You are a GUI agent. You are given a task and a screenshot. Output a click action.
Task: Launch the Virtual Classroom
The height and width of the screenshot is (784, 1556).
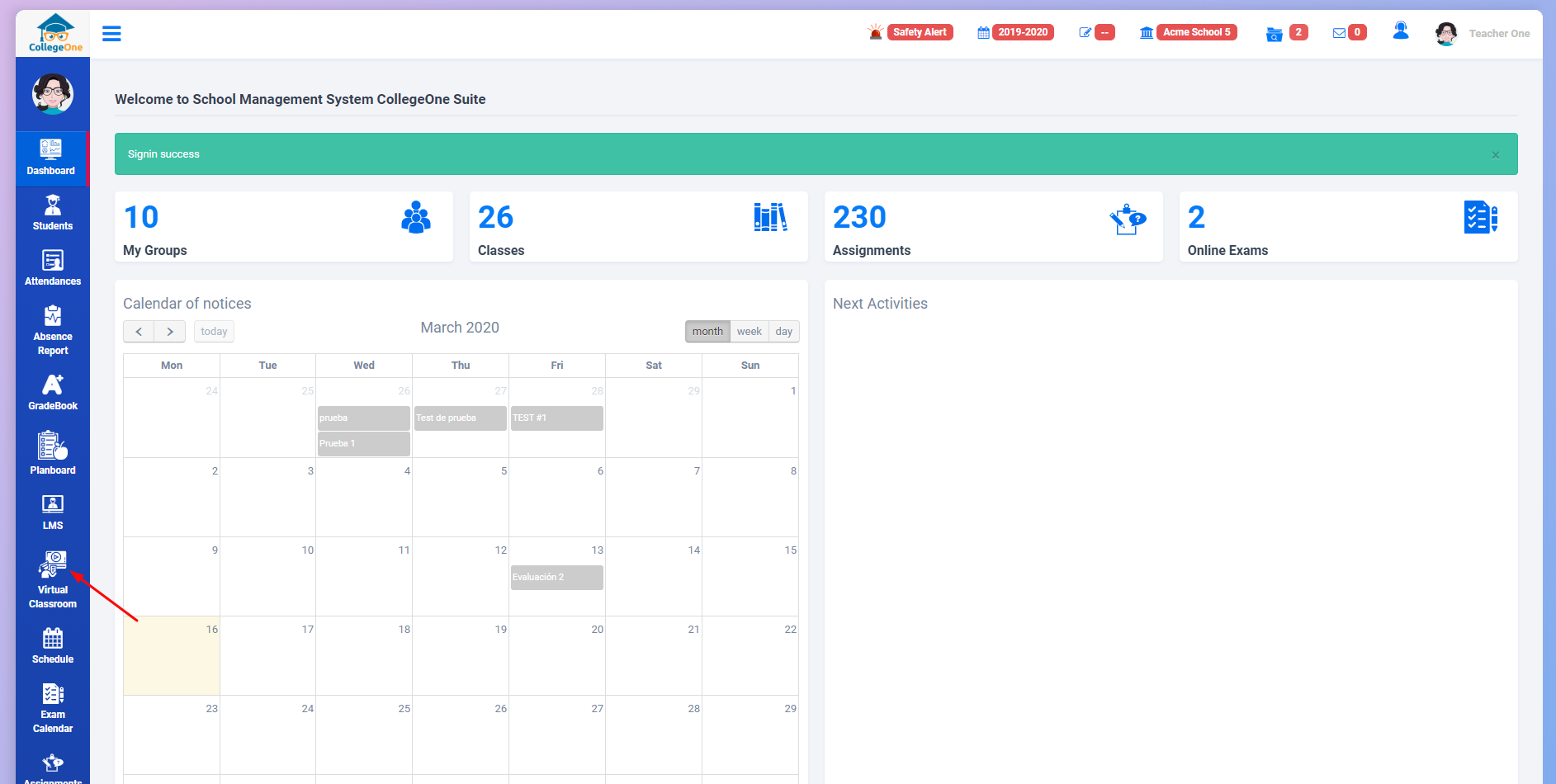[53, 580]
